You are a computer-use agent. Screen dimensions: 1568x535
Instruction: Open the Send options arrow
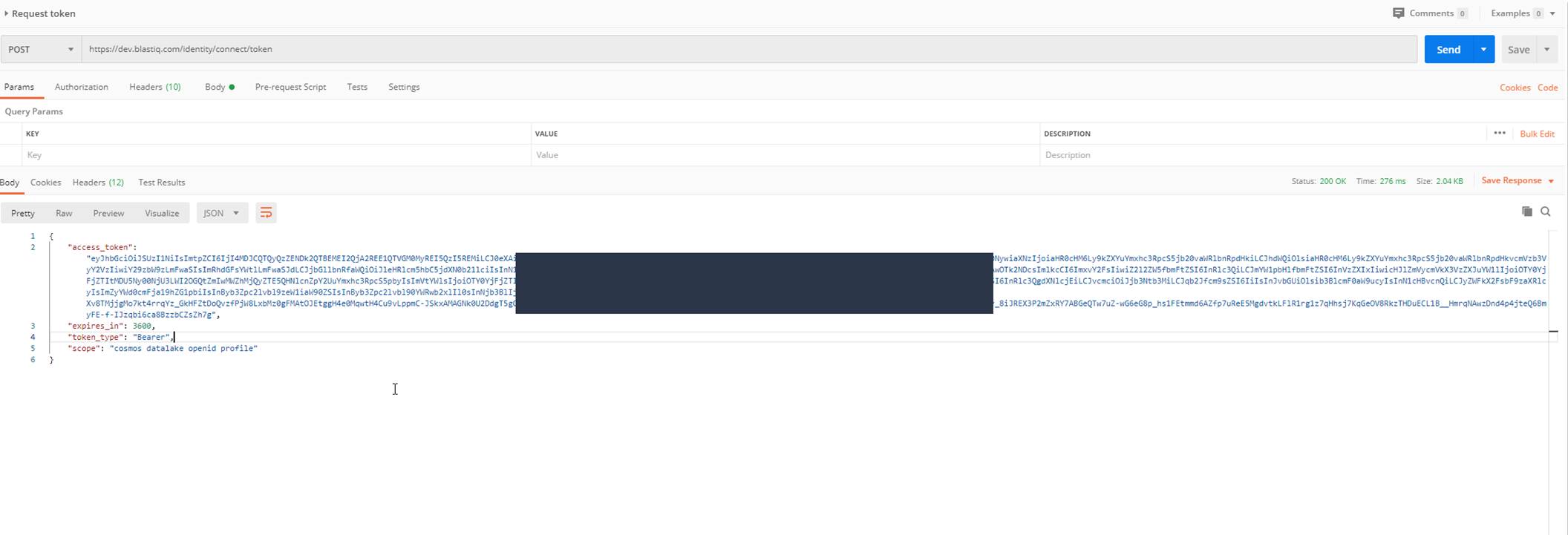[x=1483, y=49]
